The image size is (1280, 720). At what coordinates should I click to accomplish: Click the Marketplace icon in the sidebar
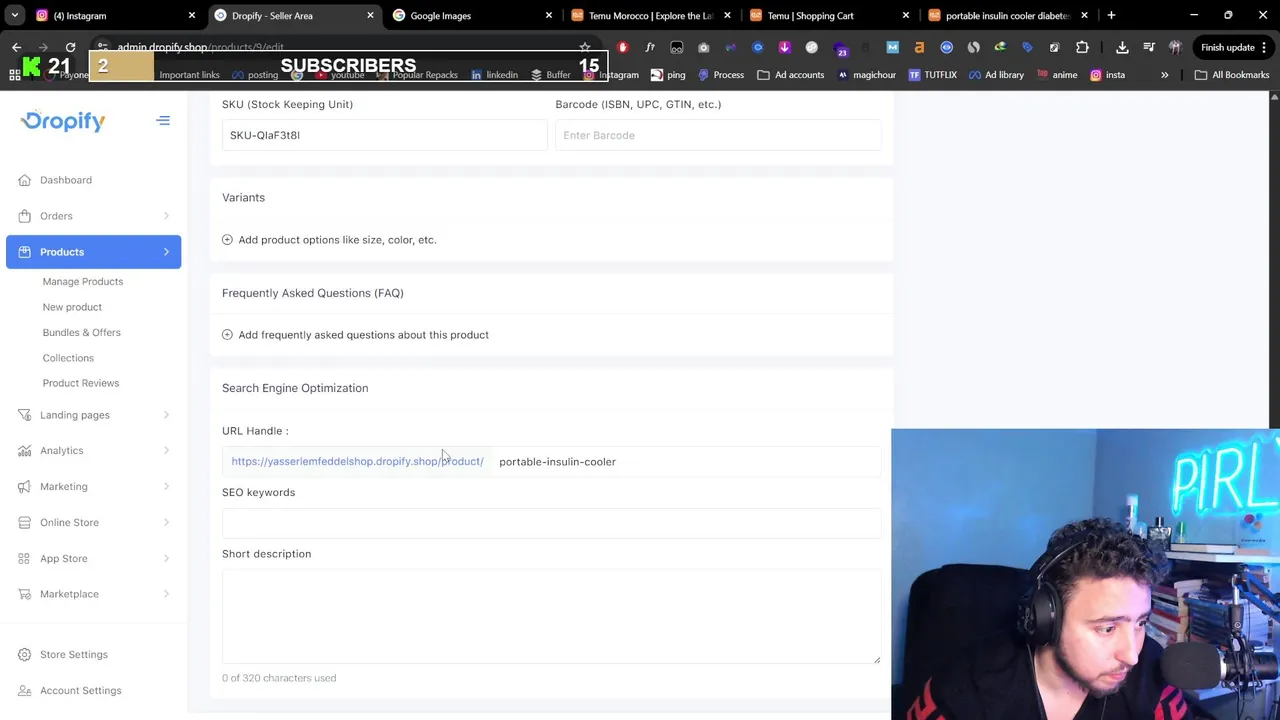[x=24, y=594]
